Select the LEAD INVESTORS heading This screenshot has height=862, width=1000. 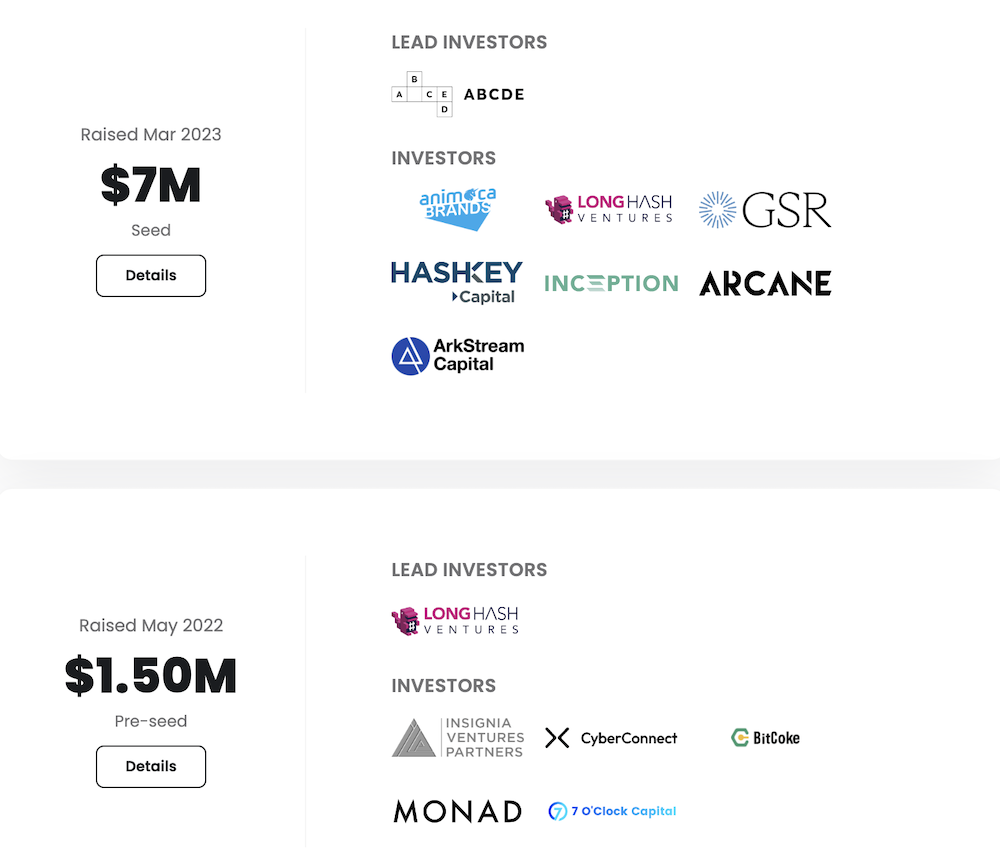point(469,42)
